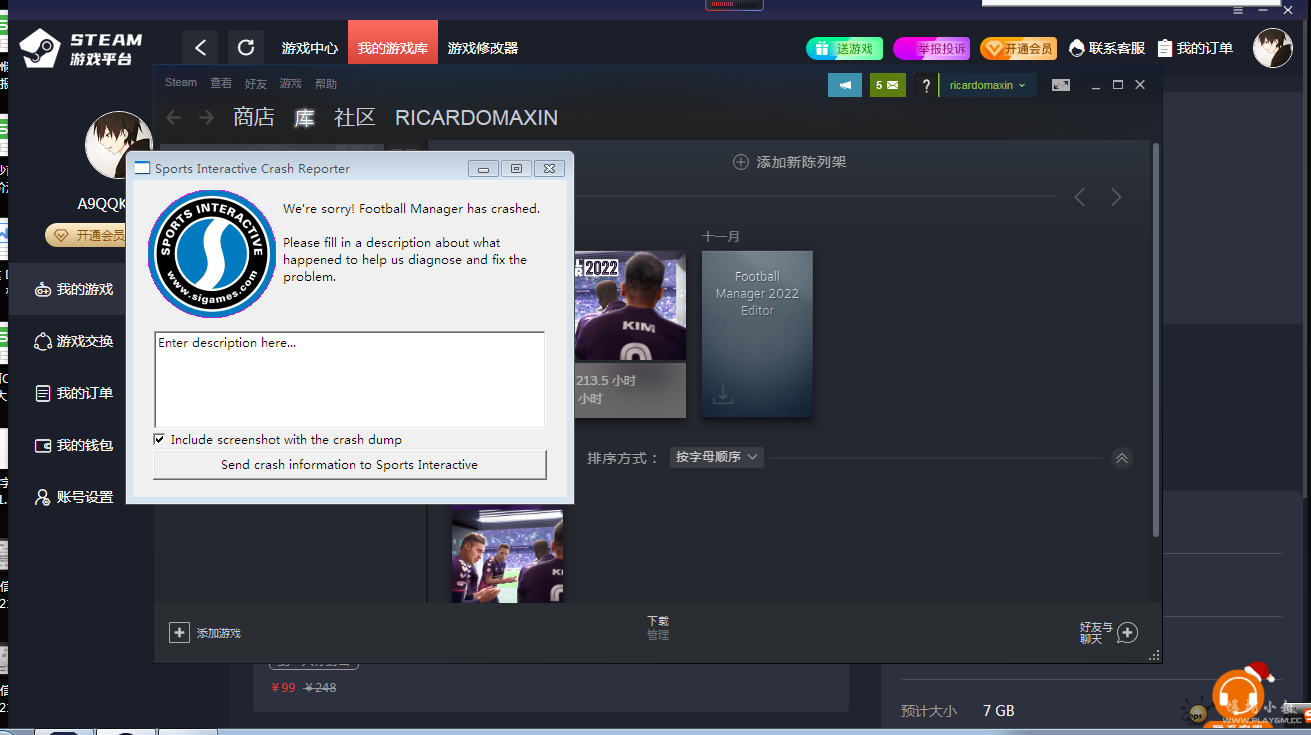Click the hamburger menu icon at the top right
This screenshot has height=735, width=1311.
[1238, 10]
